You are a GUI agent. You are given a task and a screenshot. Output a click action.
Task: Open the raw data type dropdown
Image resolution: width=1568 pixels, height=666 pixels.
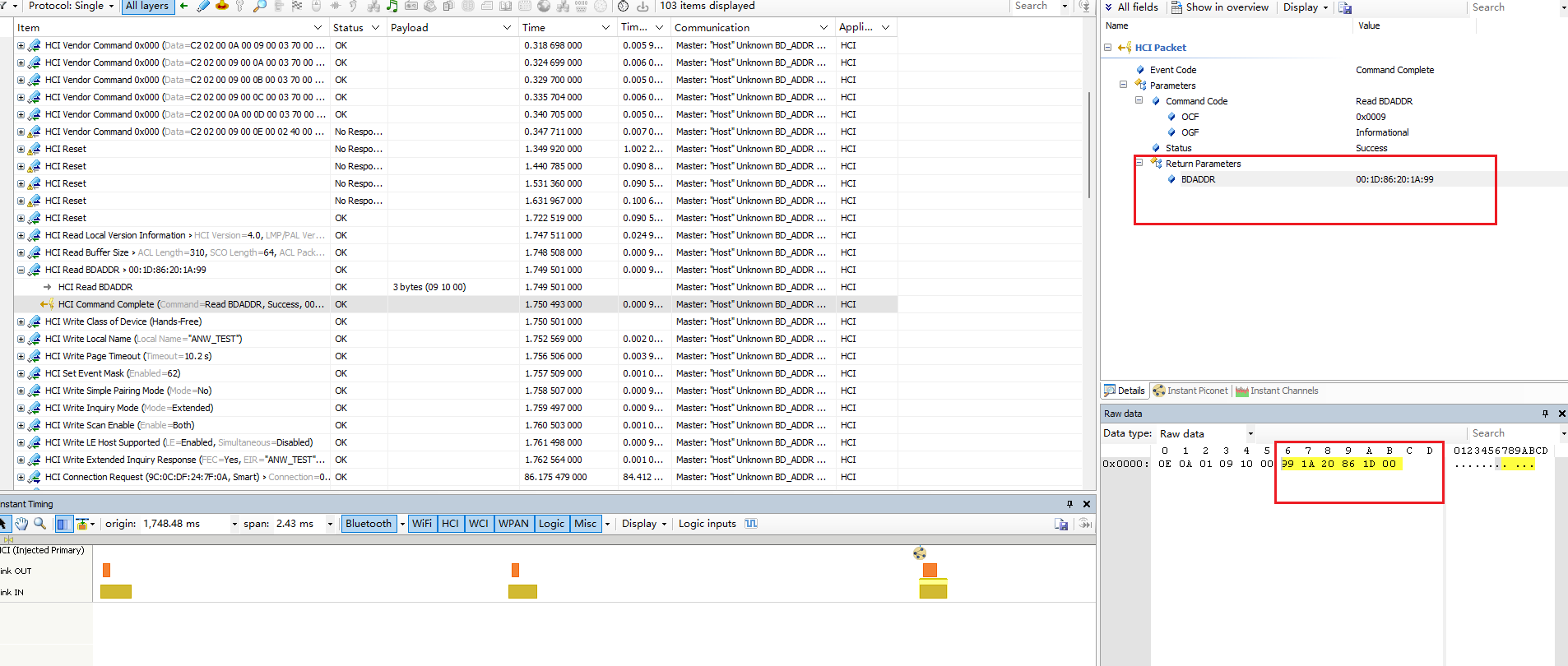tap(1250, 433)
